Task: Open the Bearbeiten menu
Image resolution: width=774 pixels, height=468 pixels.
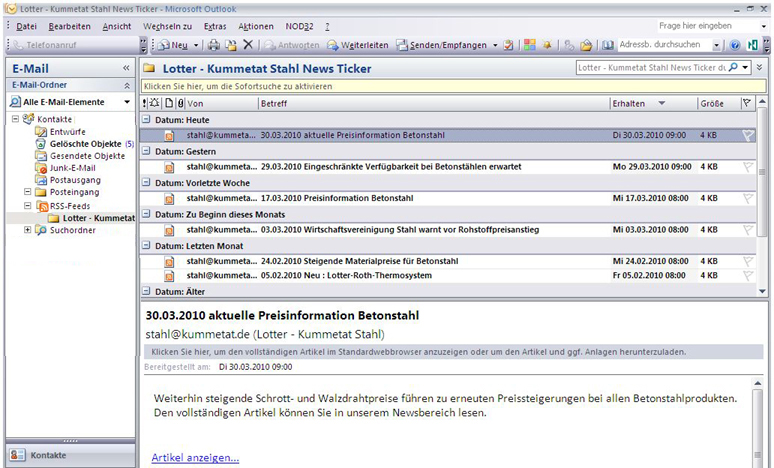Action: point(69,26)
